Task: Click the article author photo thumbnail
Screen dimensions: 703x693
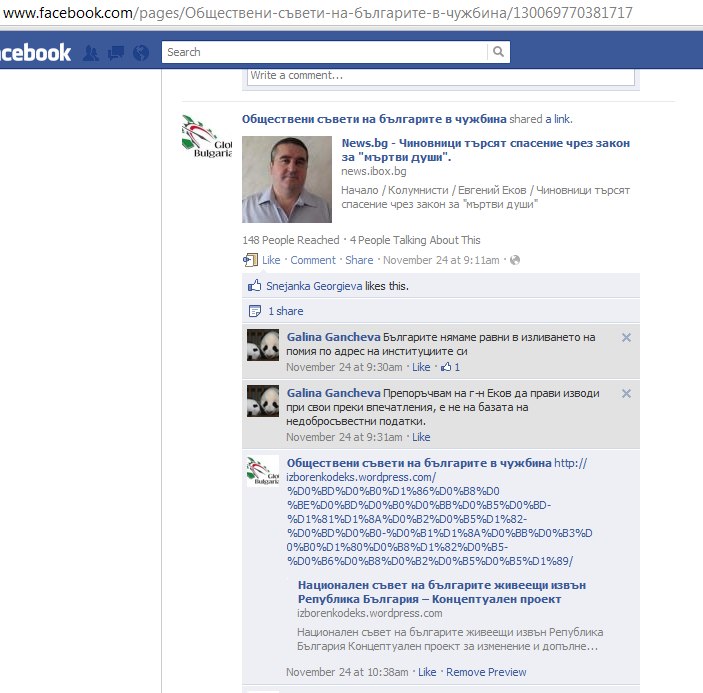Action: point(287,179)
